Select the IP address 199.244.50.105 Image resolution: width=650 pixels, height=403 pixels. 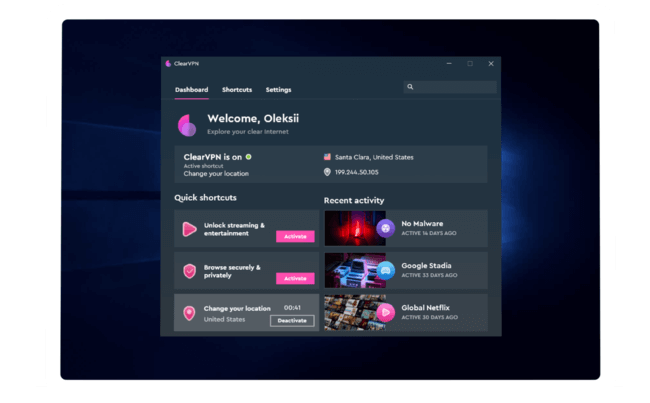[357, 172]
